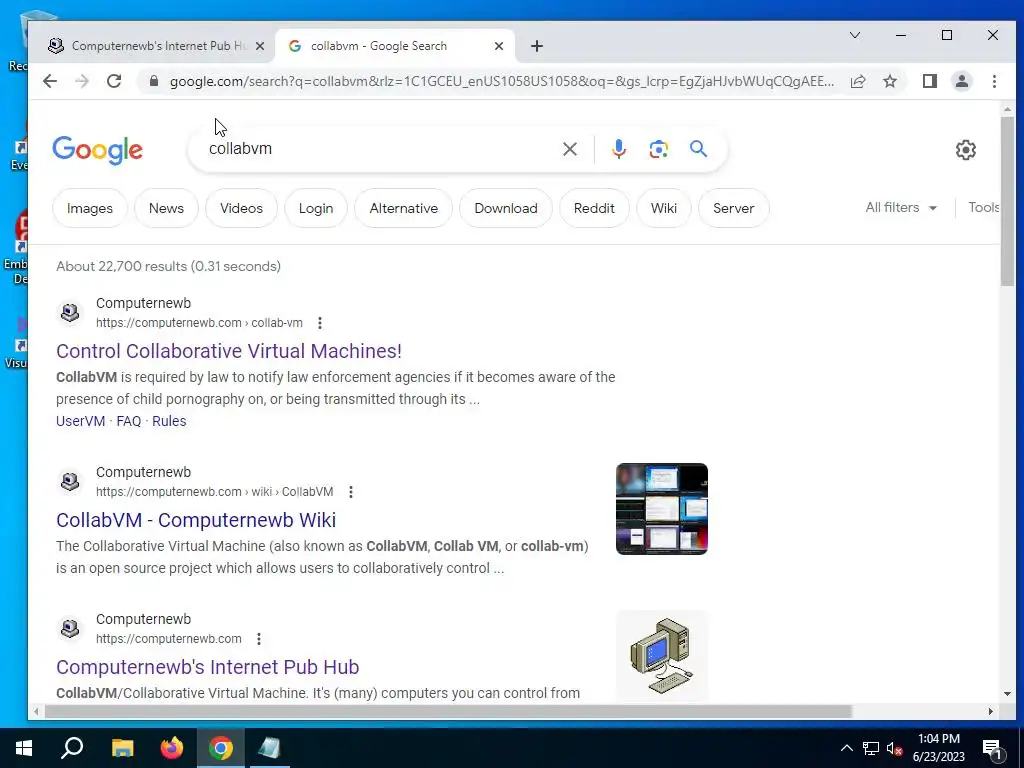Screen dimensions: 1024x768
Task: Click the scroll down arrow
Action: pyautogui.click(x=1007, y=694)
